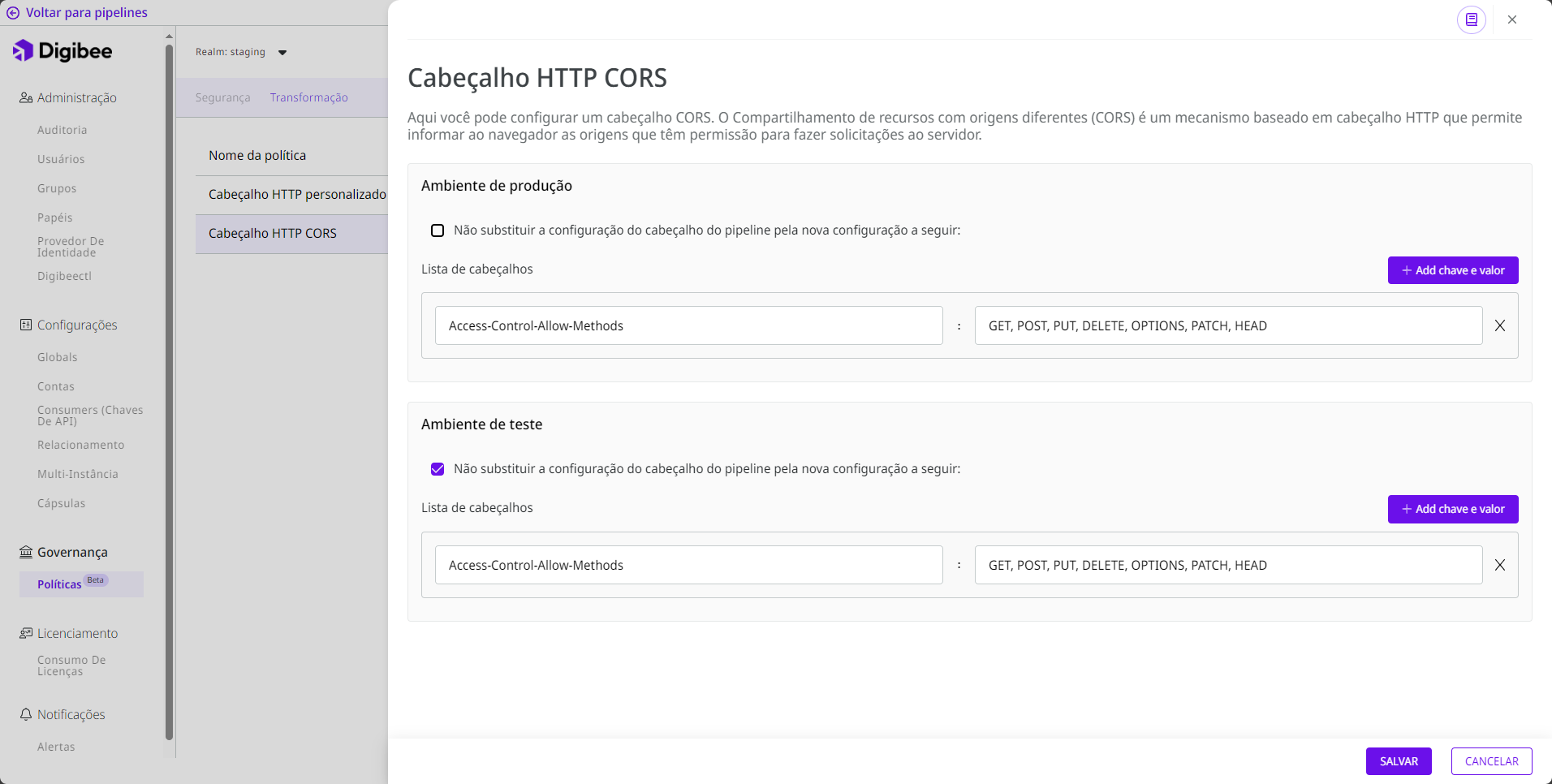Viewport: 1552px width, 784px height.
Task: Open the Realm staging dropdown
Action: (282, 53)
